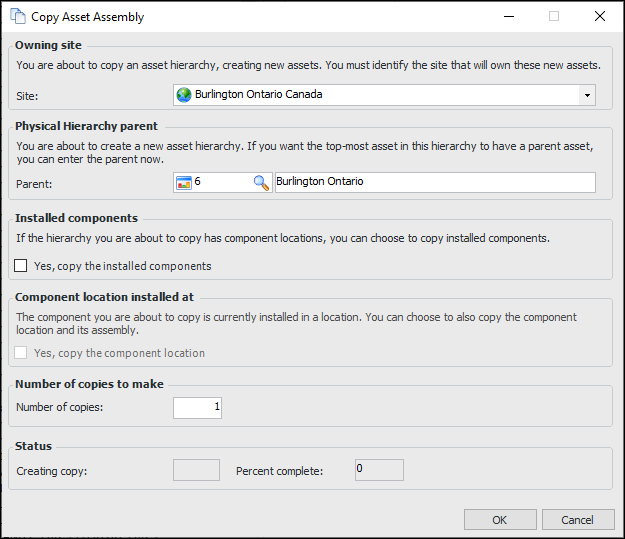Click the Burlington Ontario parent name field
The height and width of the screenshot is (539, 625).
pyautogui.click(x=434, y=182)
